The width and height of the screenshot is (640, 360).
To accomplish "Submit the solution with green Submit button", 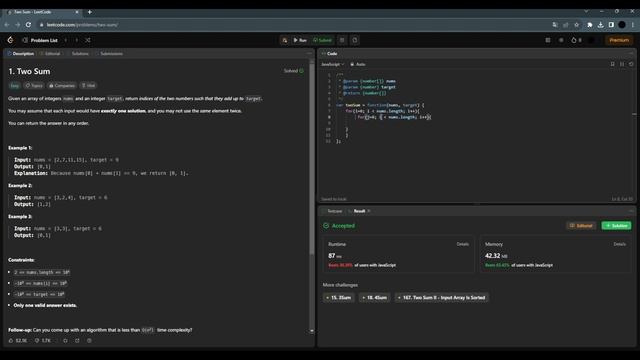I will (322, 40).
